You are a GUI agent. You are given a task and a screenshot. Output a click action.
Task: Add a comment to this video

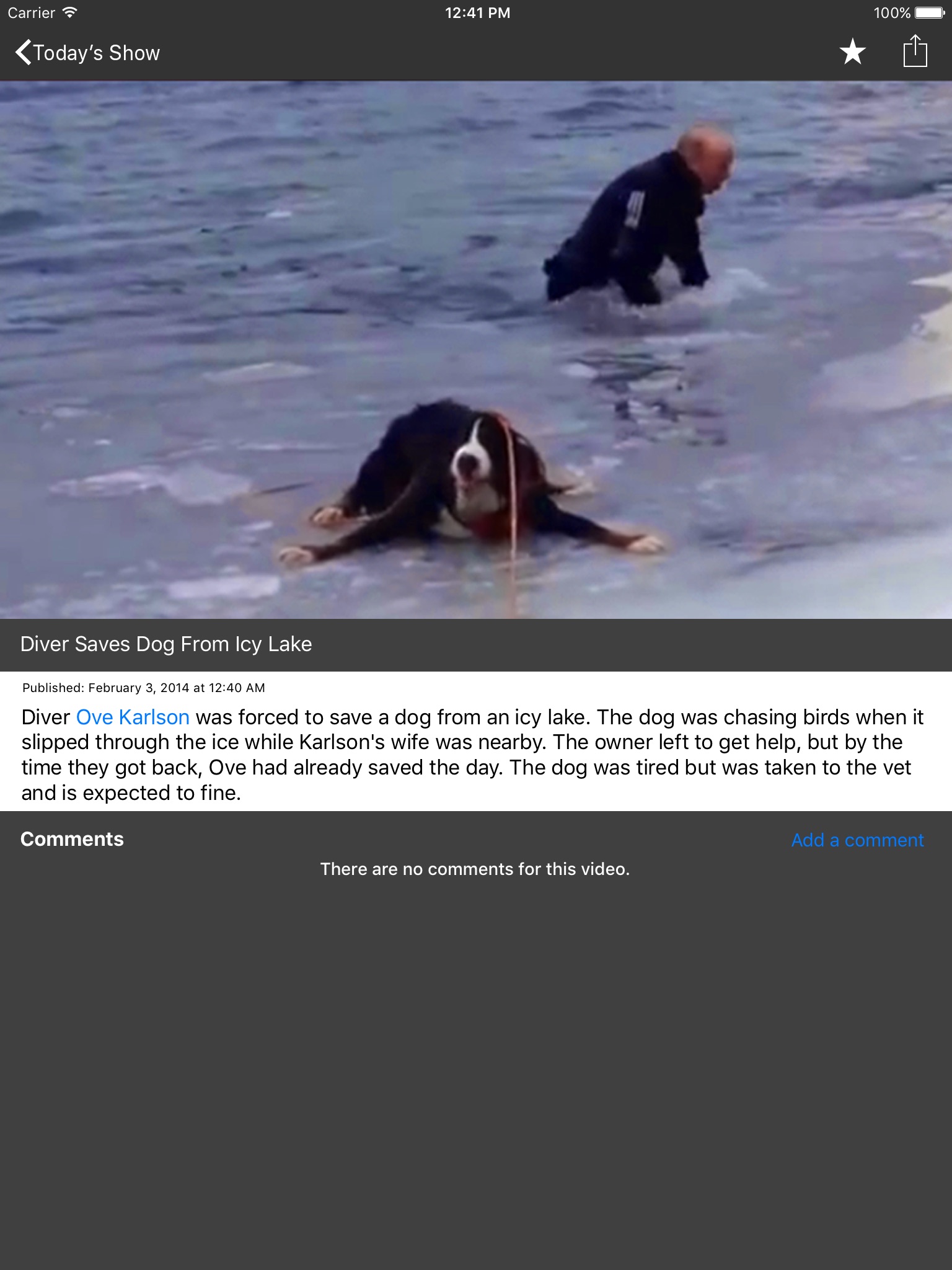point(858,840)
